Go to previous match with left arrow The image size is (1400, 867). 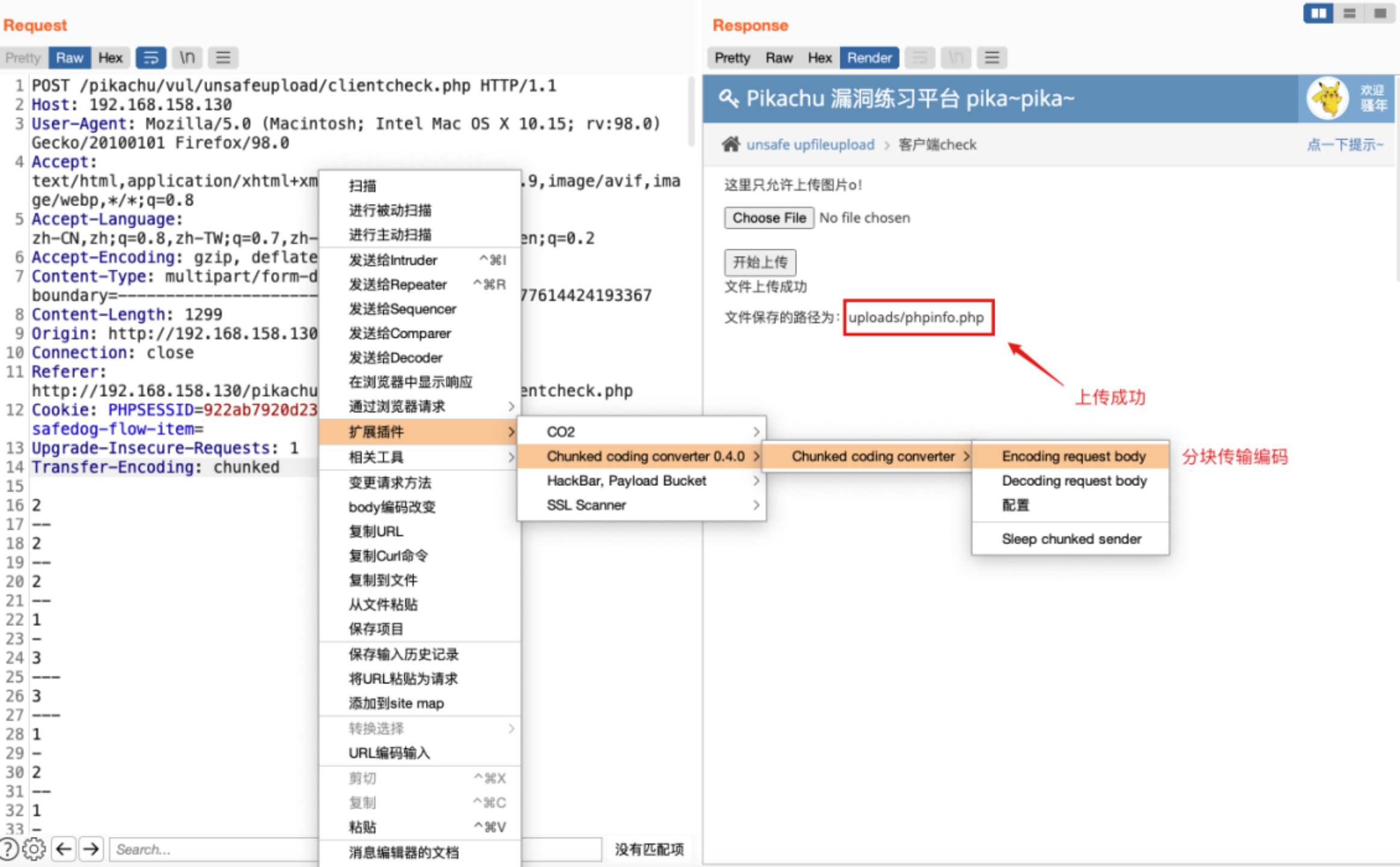[64, 849]
